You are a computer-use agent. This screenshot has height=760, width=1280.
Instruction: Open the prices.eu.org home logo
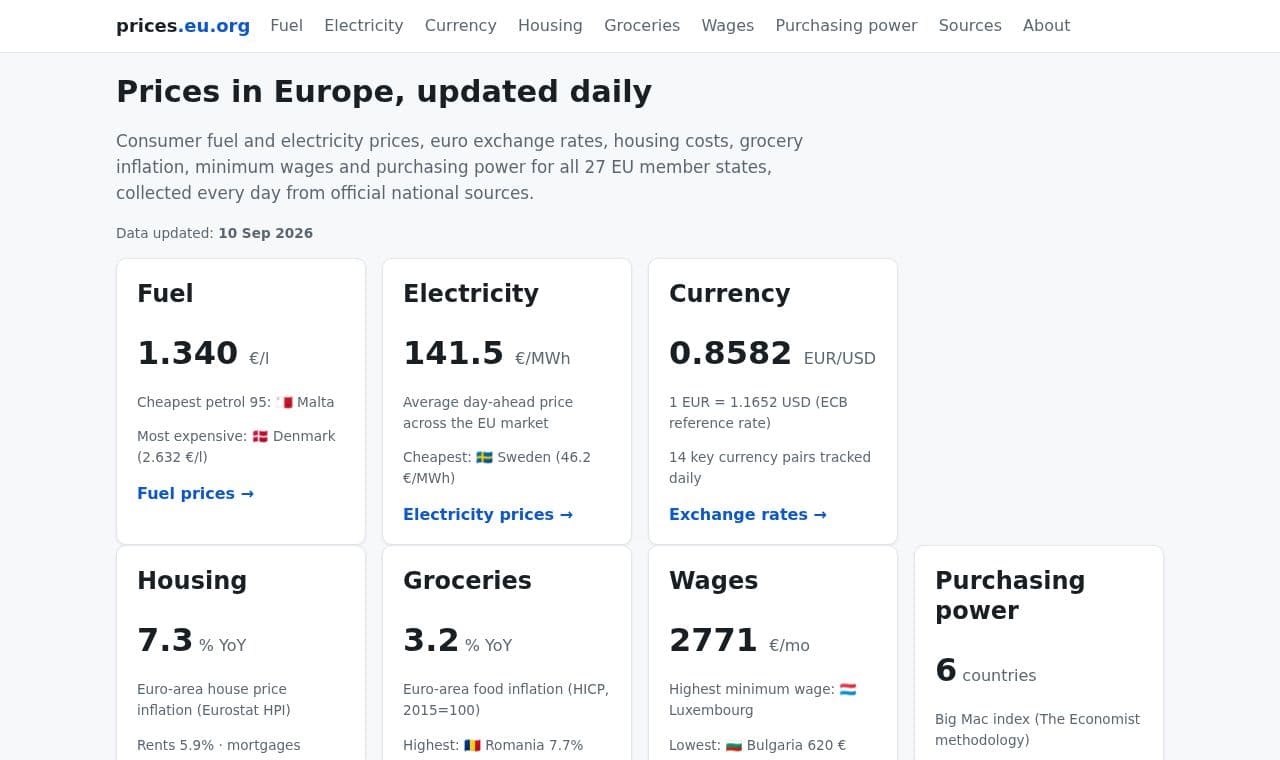coord(183,26)
